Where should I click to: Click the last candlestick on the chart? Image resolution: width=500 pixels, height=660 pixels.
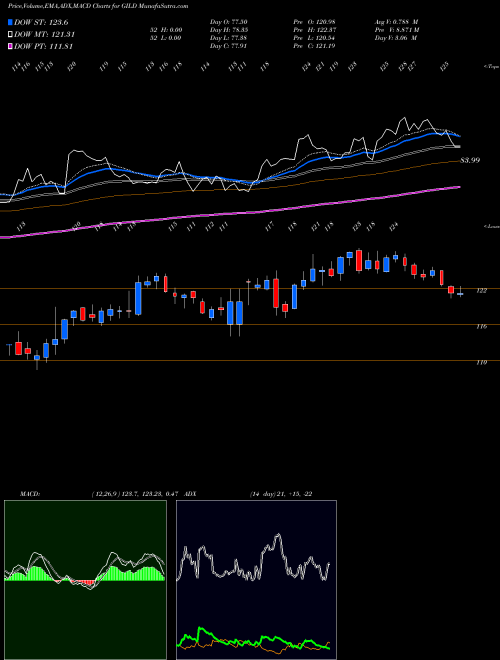pos(460,292)
